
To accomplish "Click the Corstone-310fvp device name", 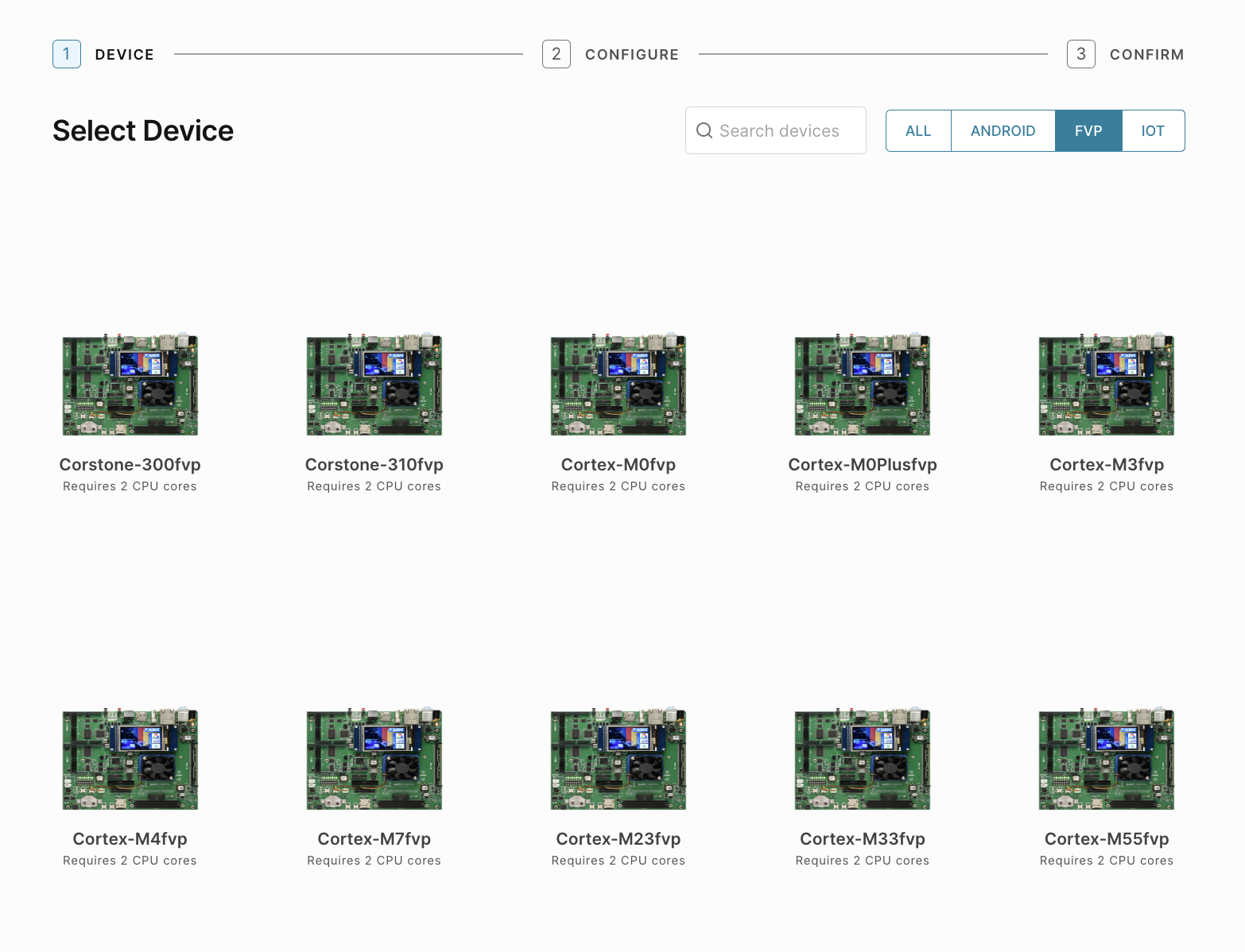I will [x=374, y=465].
